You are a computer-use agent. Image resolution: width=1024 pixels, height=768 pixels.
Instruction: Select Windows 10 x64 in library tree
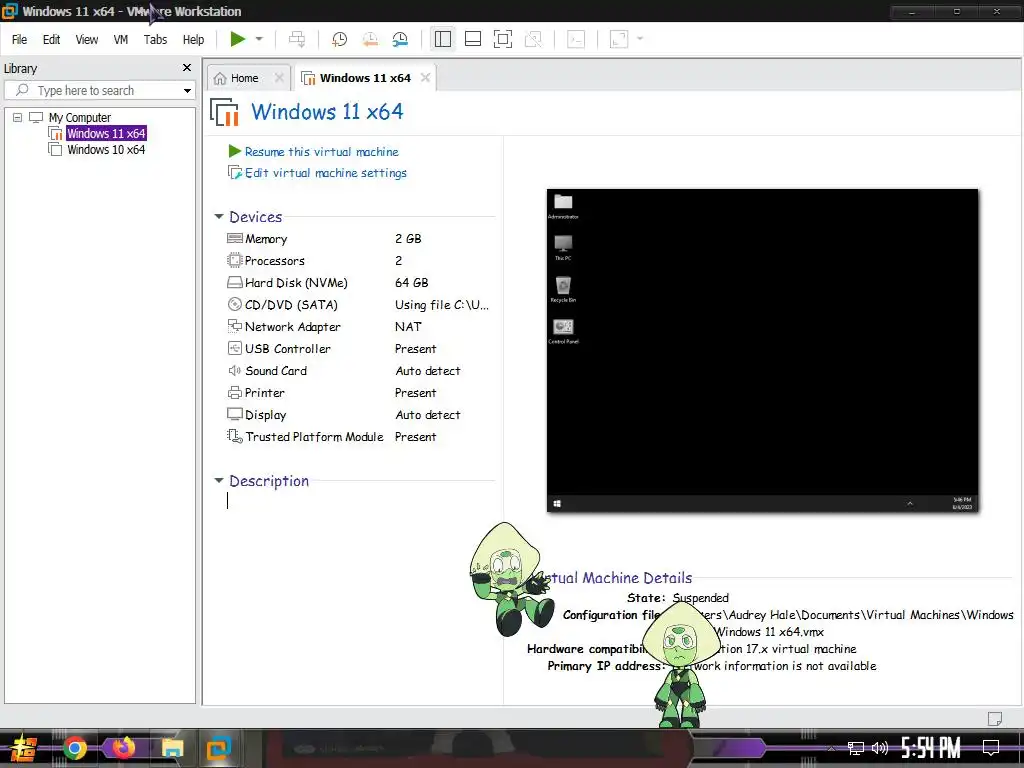[106, 150]
